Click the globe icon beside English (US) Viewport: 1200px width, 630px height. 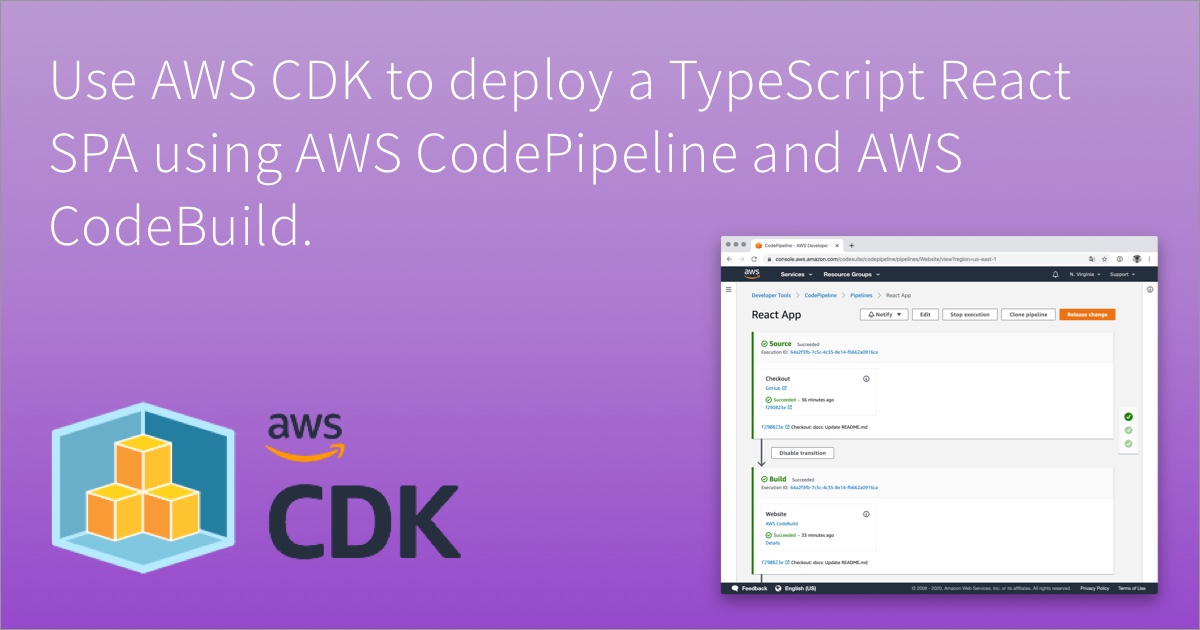(x=777, y=588)
